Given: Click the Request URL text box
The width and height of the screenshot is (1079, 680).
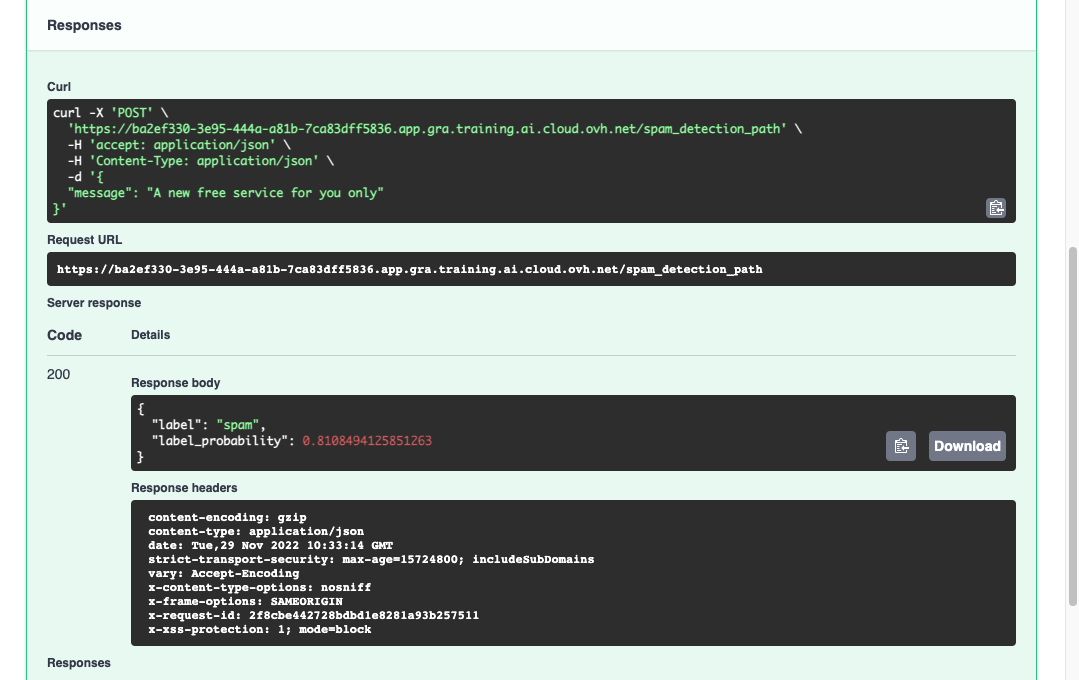Looking at the screenshot, I should coord(409,269).
